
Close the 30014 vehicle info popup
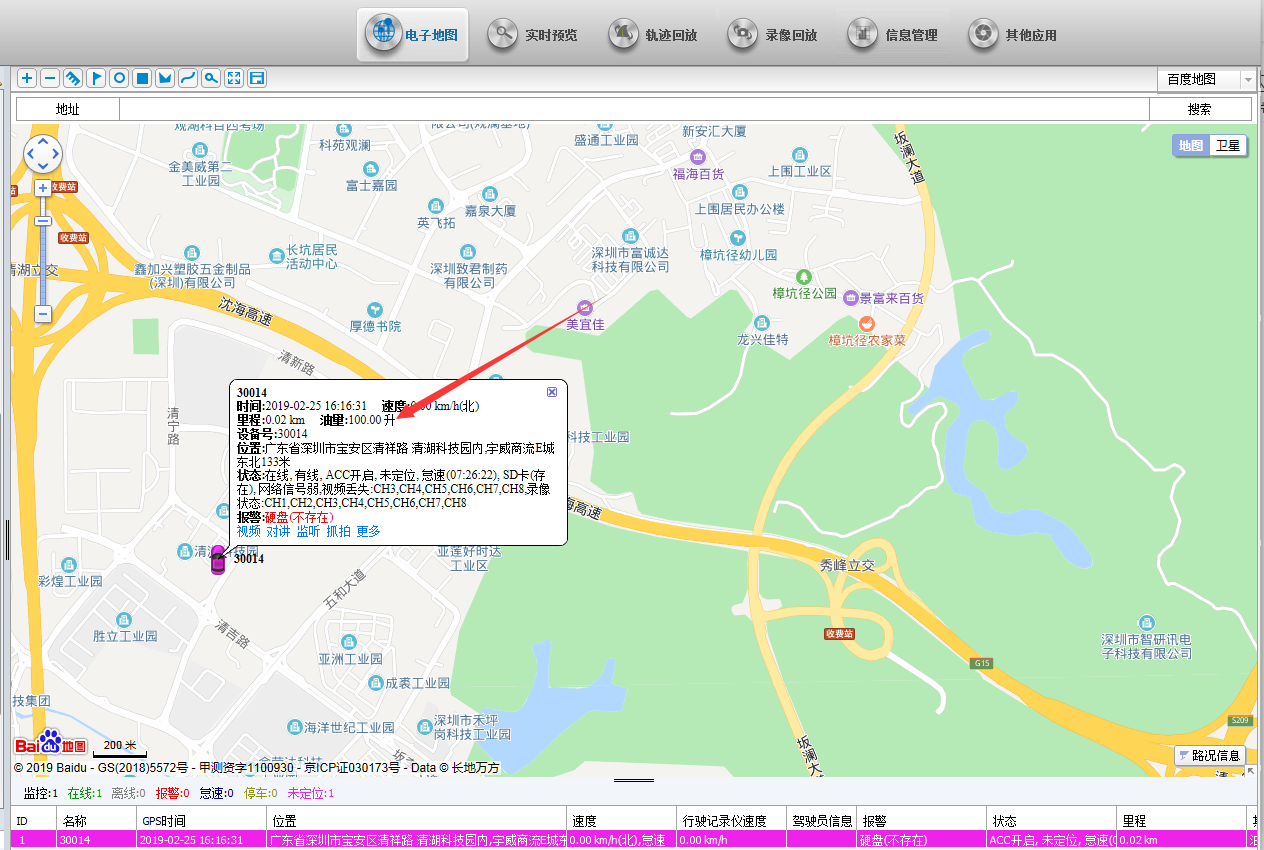click(x=552, y=392)
